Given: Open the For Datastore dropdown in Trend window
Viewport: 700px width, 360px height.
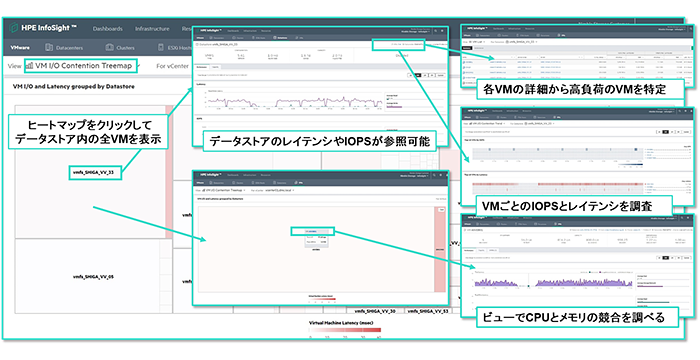Looking at the screenshot, I should tap(539, 123).
